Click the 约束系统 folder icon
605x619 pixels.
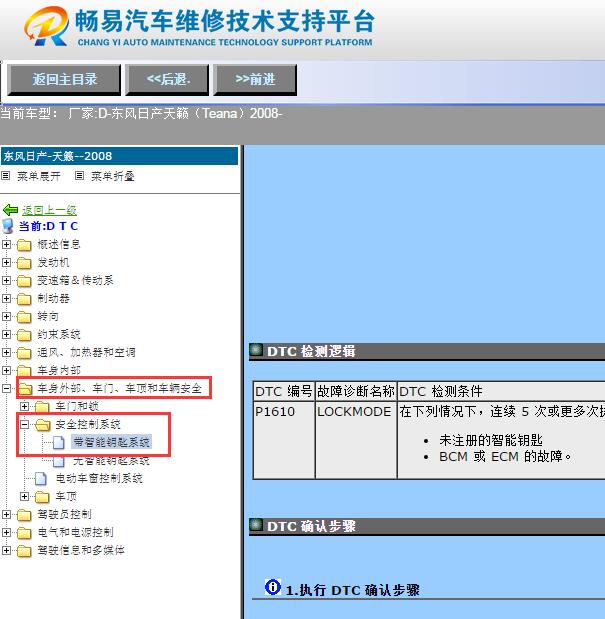click(24, 335)
